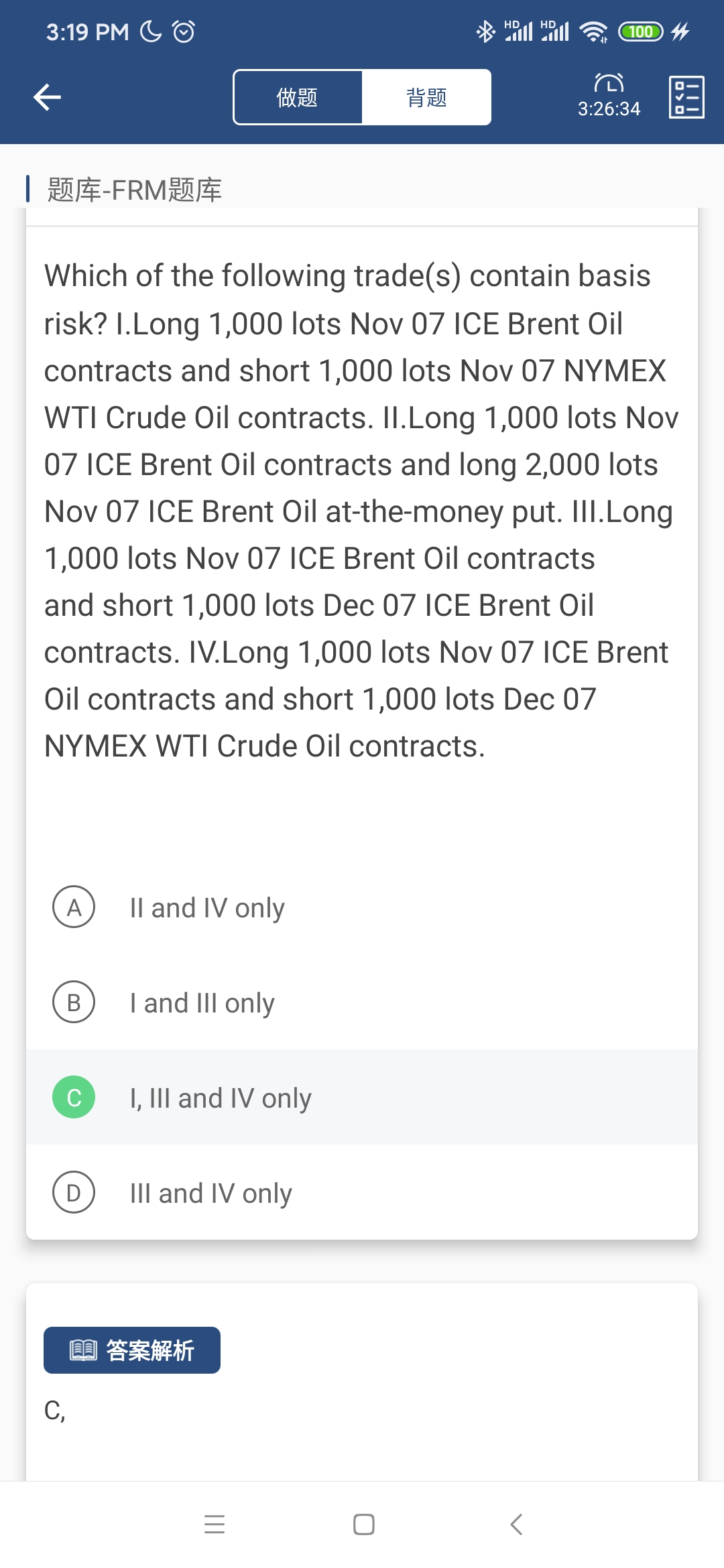Select option B circle
This screenshot has height=1568, width=724.
point(74,1002)
